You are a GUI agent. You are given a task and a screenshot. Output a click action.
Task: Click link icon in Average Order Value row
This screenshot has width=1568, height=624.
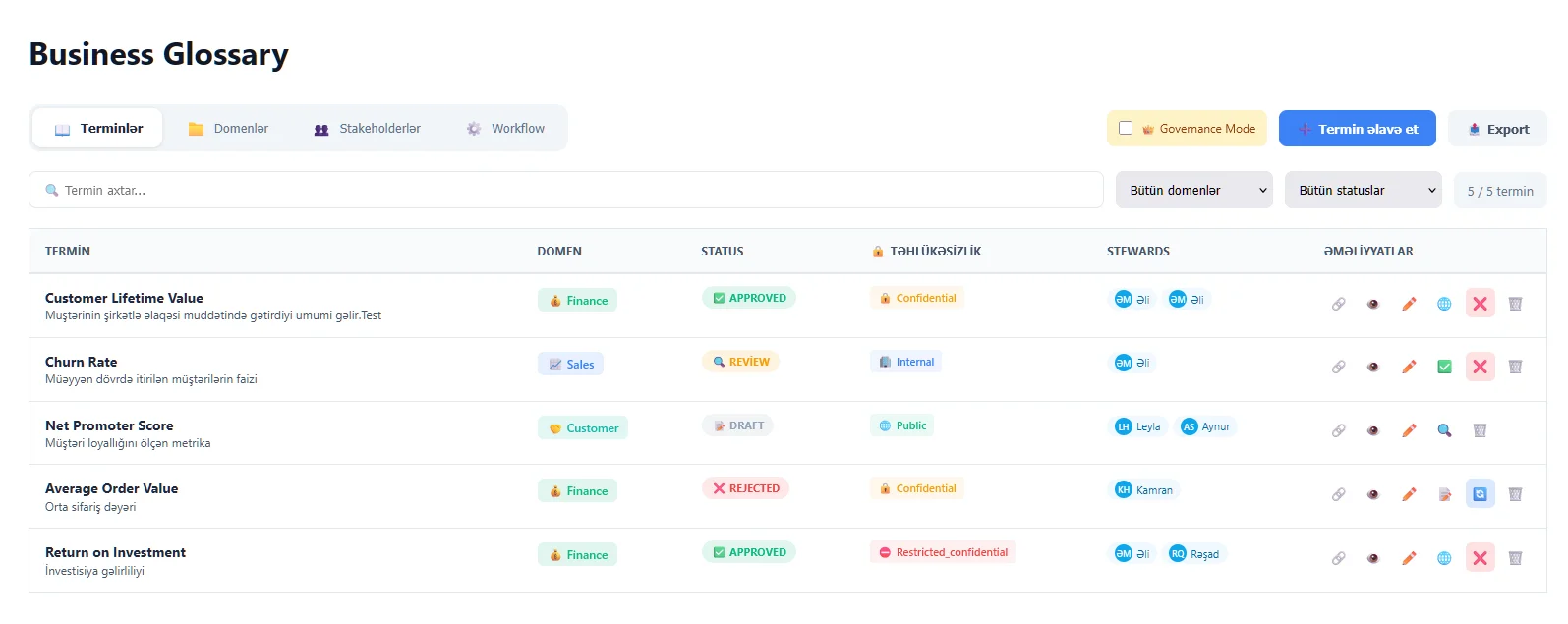coord(1338,494)
